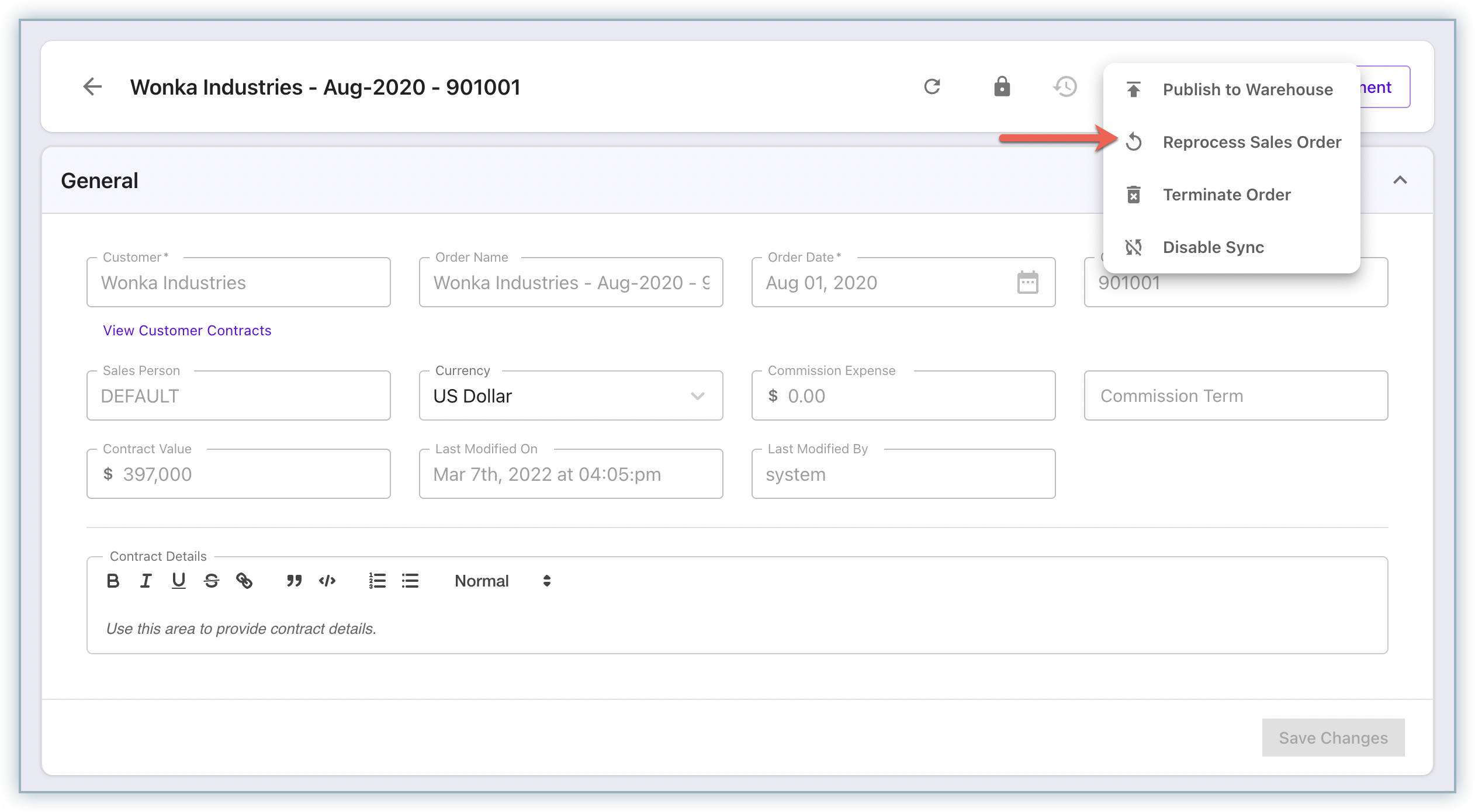Create a numbered list in editor
The width and height of the screenshot is (1475, 812).
[x=377, y=581]
